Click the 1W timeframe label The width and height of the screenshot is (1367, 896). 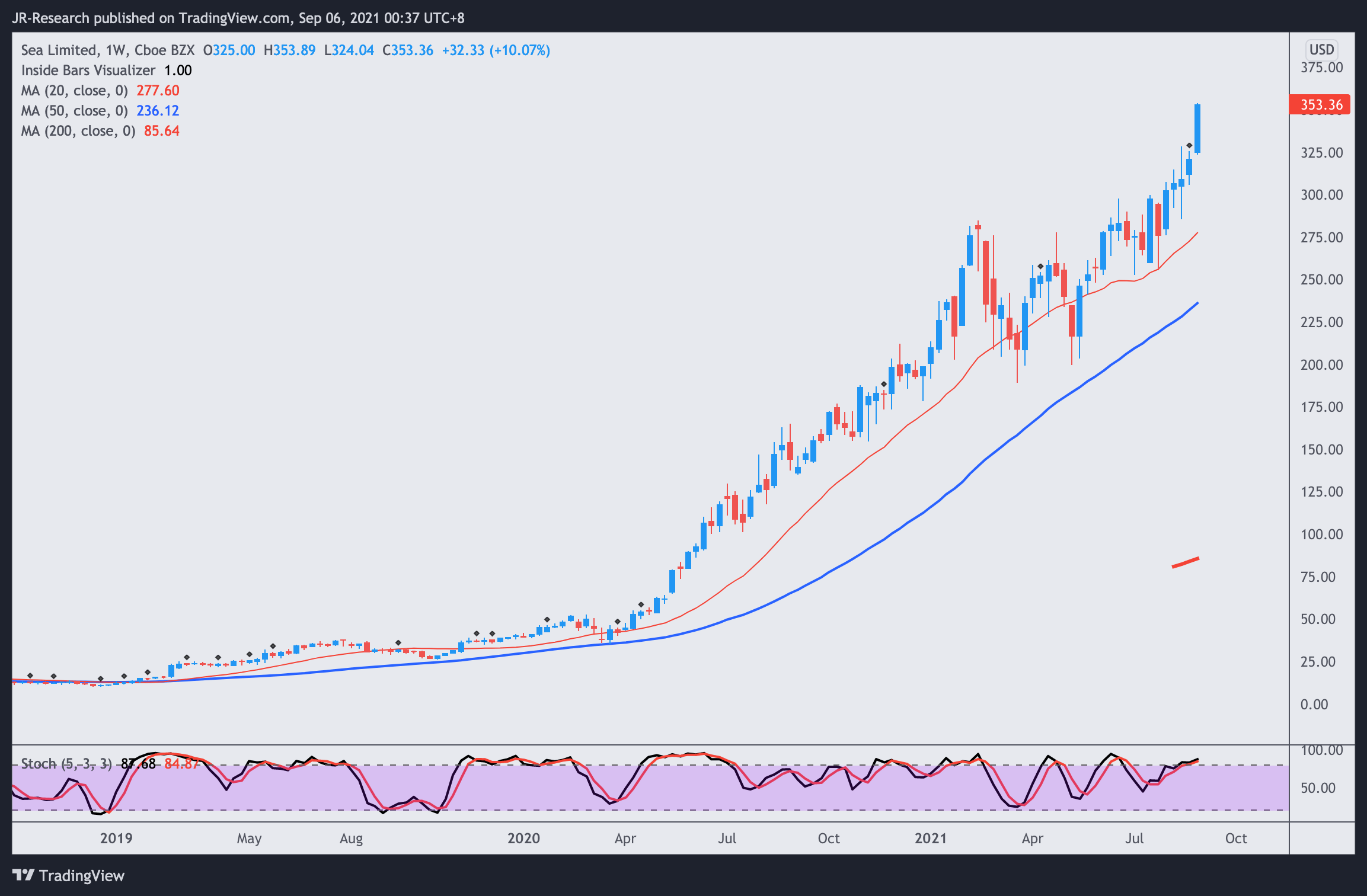[x=116, y=50]
